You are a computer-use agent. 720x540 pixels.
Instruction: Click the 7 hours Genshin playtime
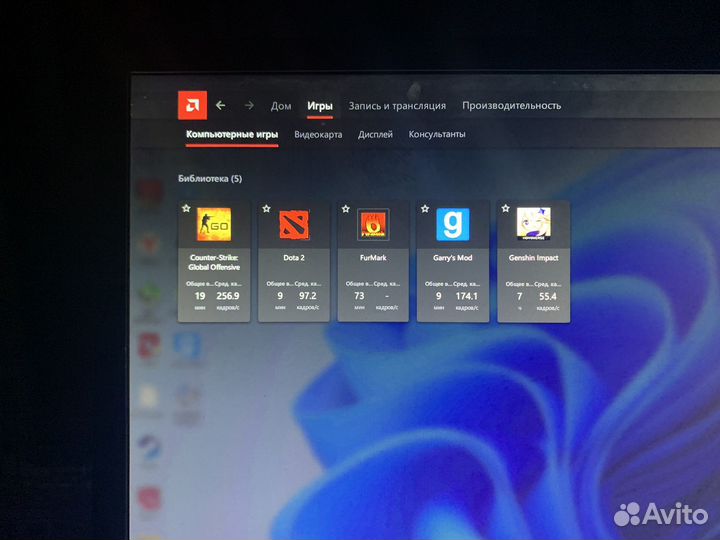tap(519, 297)
